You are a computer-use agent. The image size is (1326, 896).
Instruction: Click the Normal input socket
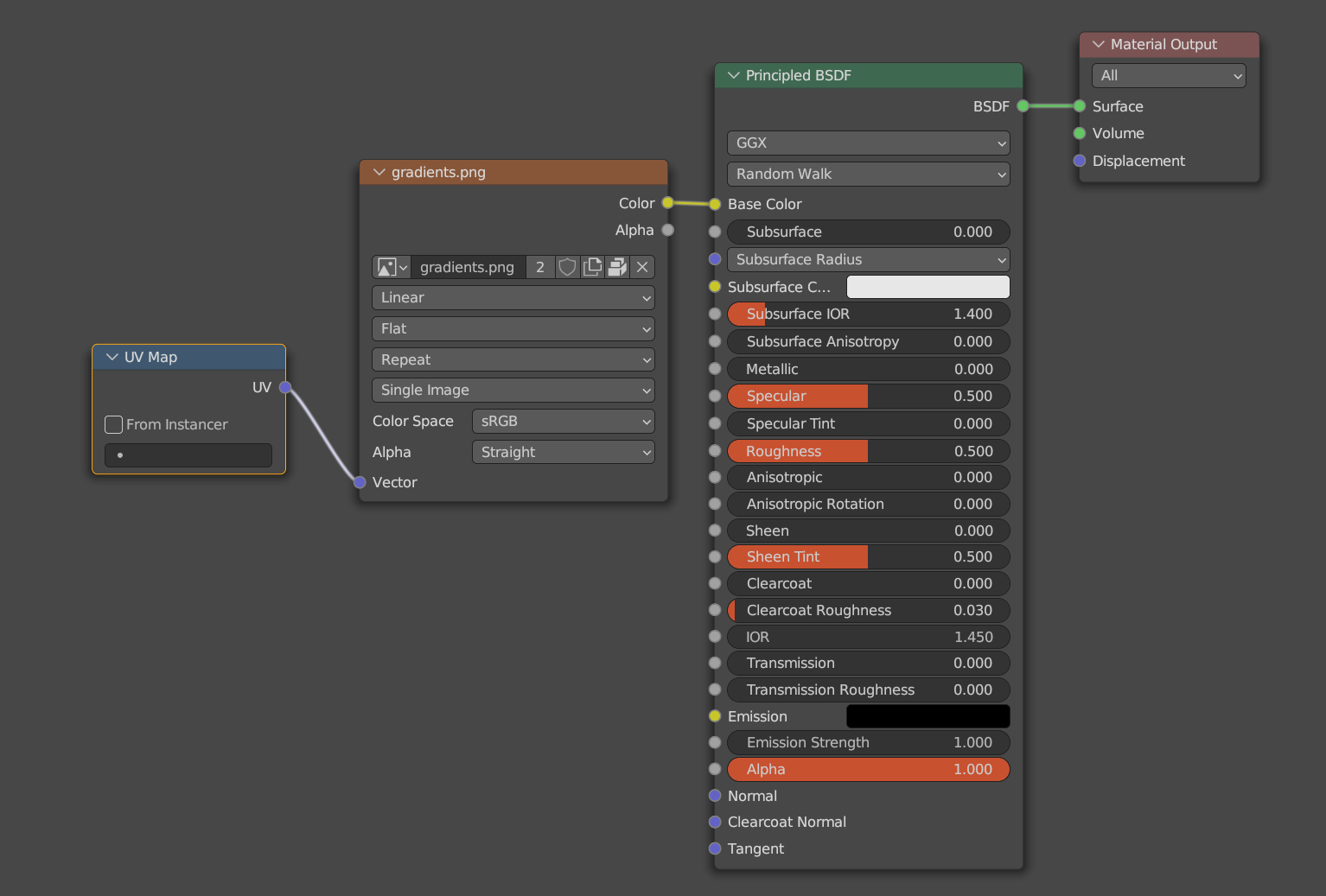715,796
